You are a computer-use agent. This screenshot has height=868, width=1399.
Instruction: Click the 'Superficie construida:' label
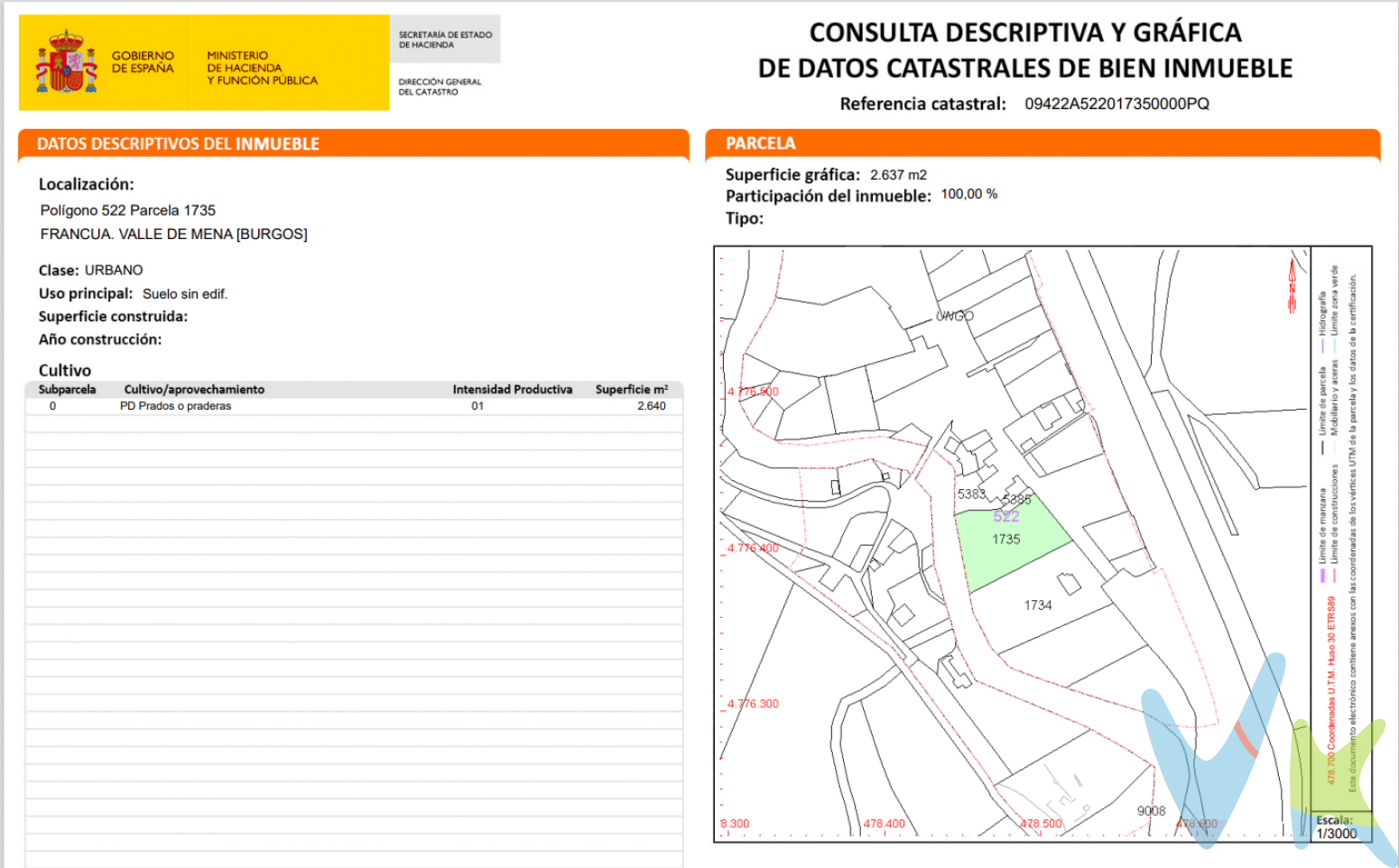[113, 317]
